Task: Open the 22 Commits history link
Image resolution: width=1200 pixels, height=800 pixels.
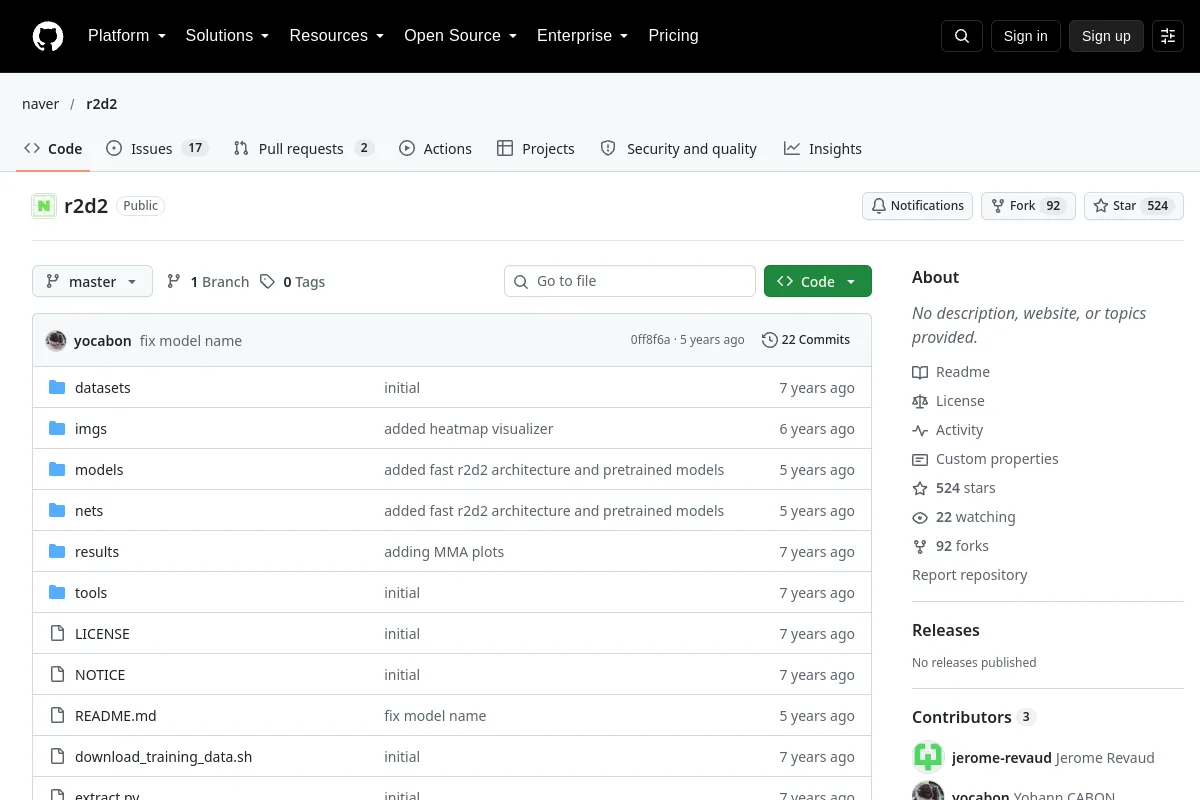Action: pos(806,340)
